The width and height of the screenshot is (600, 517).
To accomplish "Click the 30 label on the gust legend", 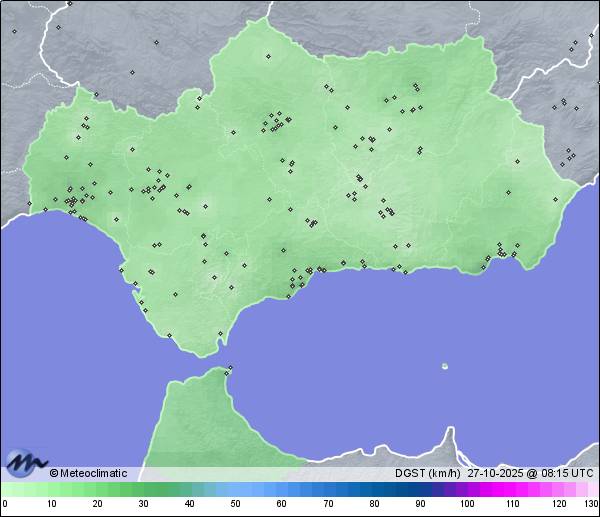I will (x=143, y=504).
